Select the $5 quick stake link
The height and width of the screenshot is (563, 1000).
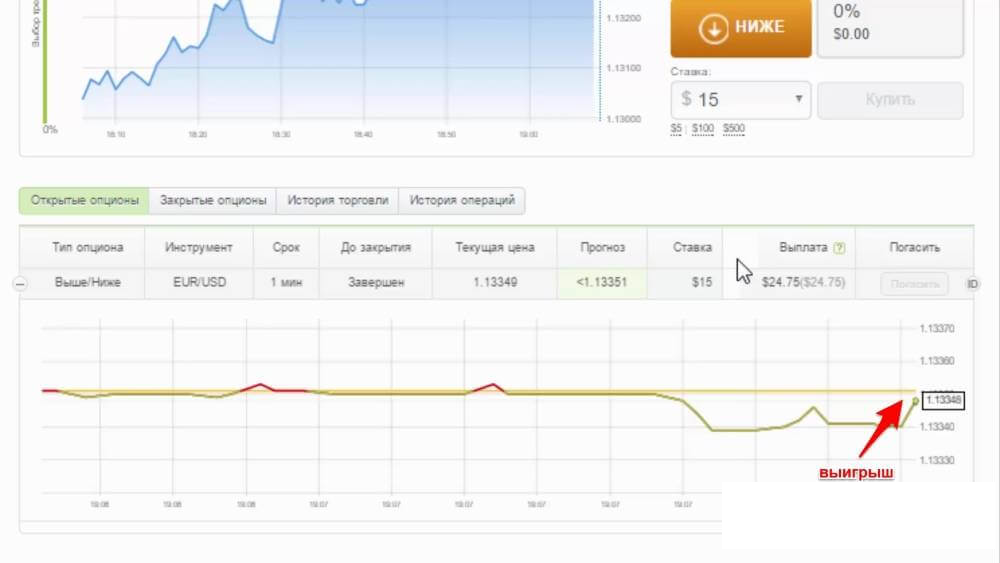coord(678,128)
